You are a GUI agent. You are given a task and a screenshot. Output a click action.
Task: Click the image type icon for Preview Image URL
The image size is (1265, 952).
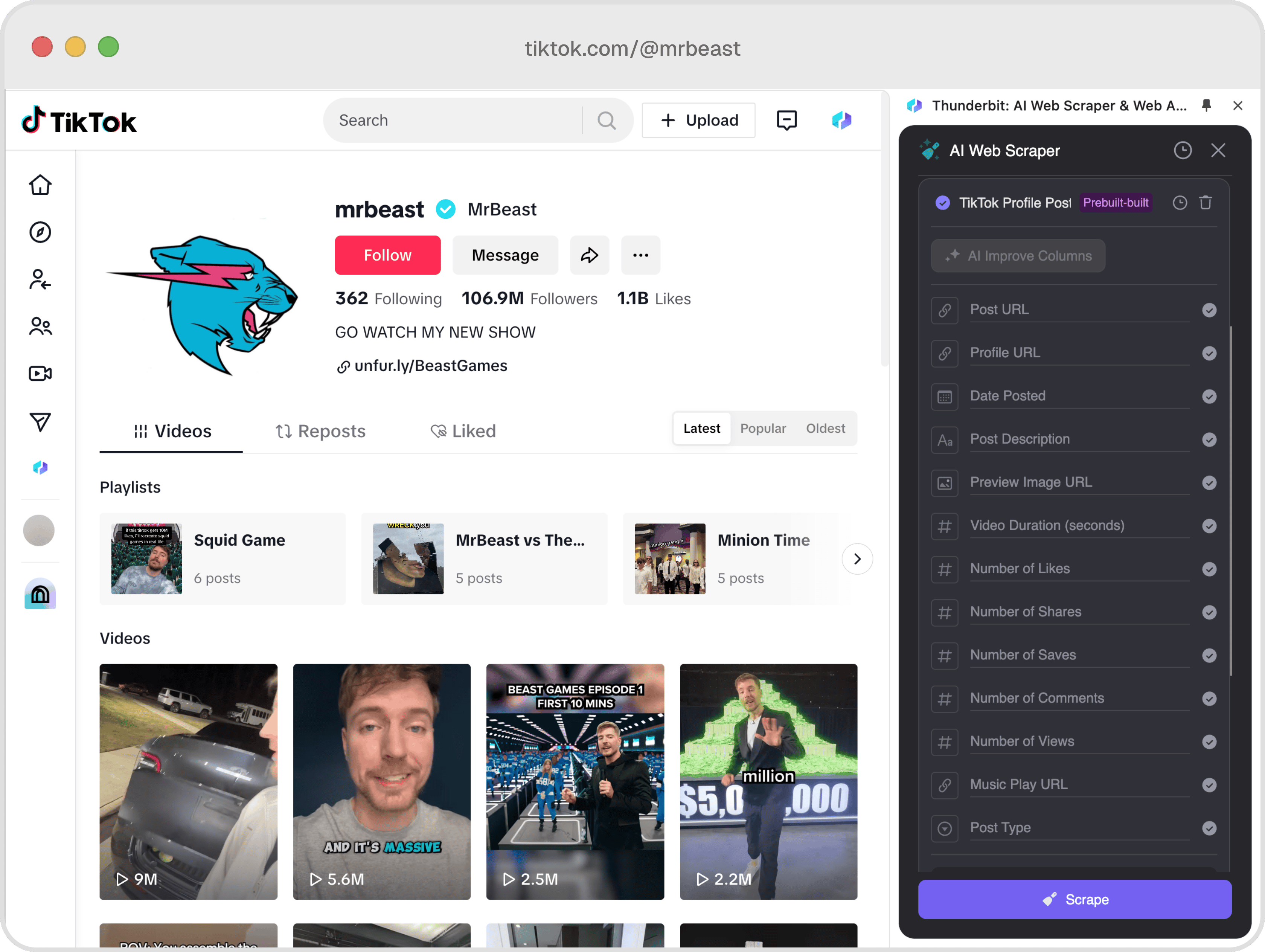[x=945, y=483]
